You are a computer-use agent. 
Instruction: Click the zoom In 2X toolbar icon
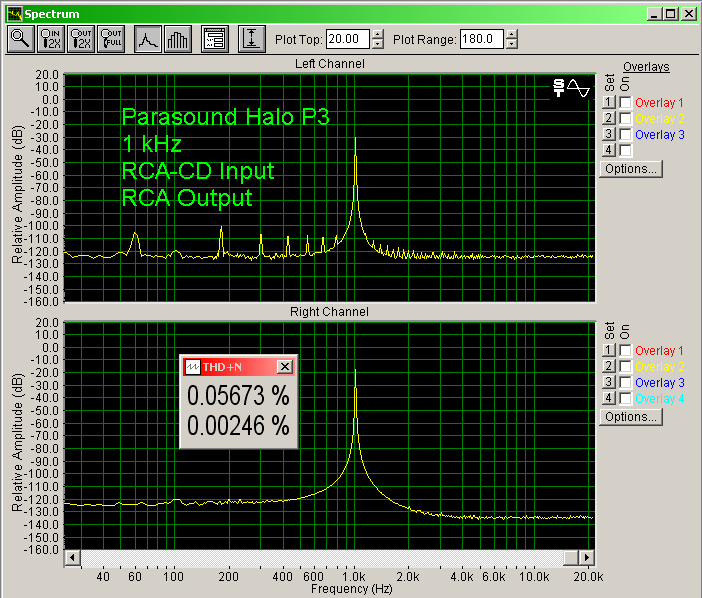(x=51, y=39)
